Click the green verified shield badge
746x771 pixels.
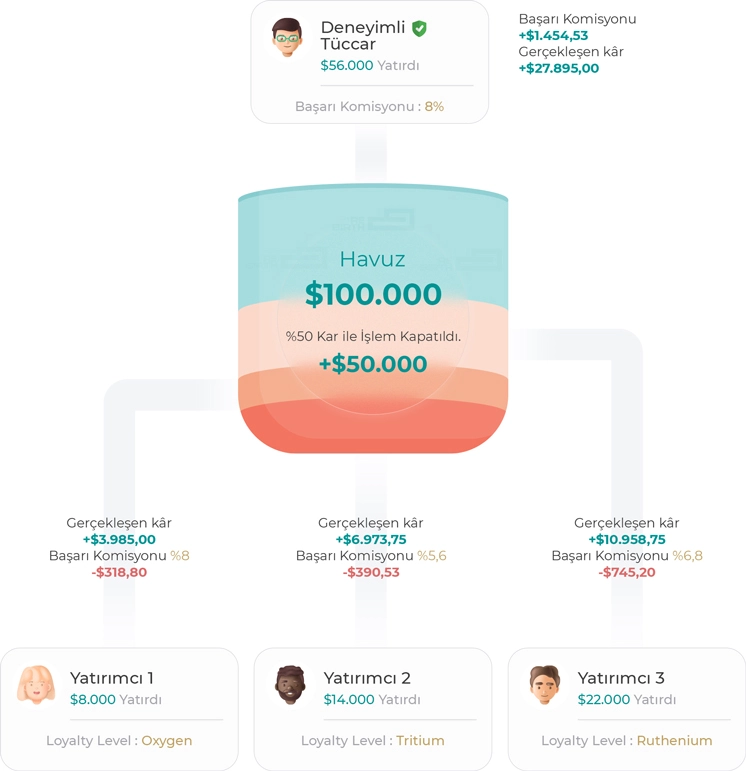[x=419, y=28]
